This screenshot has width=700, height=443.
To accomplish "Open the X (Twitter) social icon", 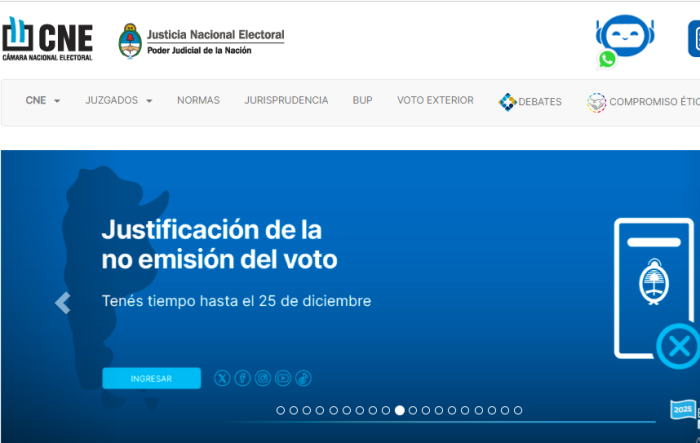I will tap(222, 378).
